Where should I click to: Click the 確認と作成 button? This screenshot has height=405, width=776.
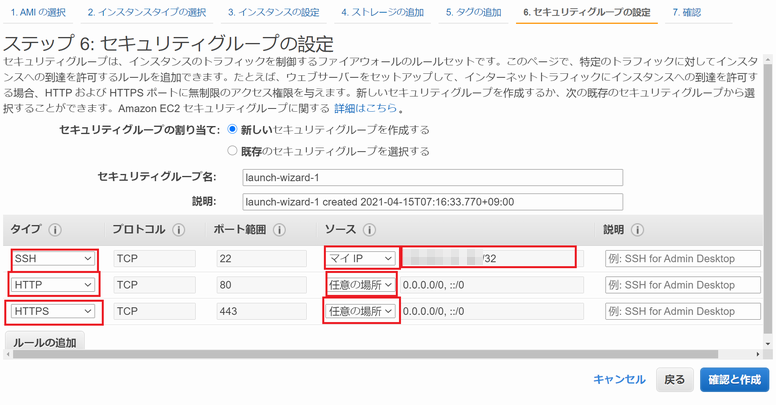[x=734, y=380]
